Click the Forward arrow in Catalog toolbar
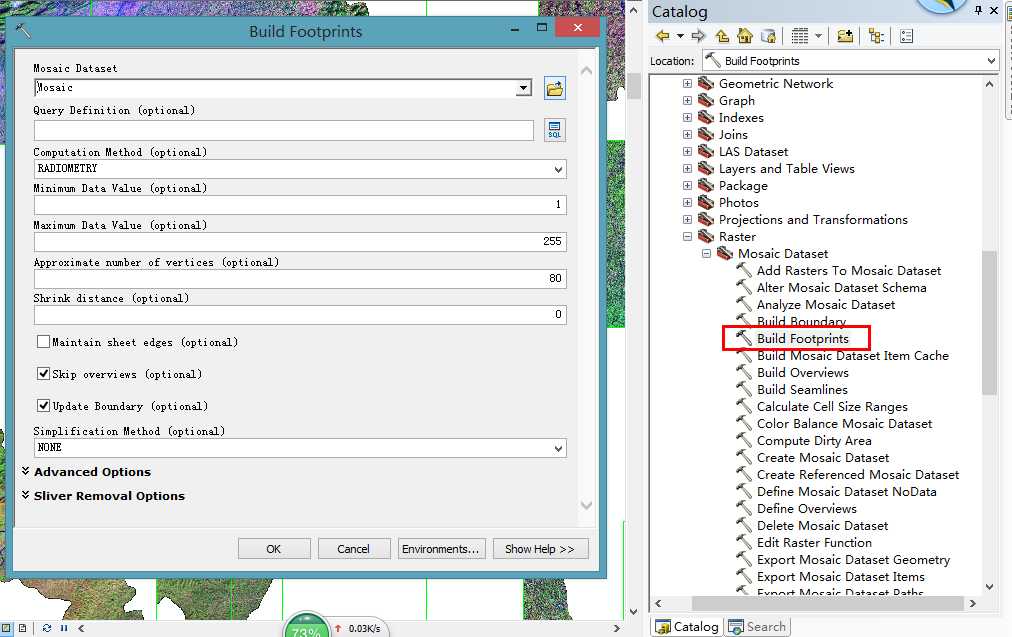 [x=698, y=36]
